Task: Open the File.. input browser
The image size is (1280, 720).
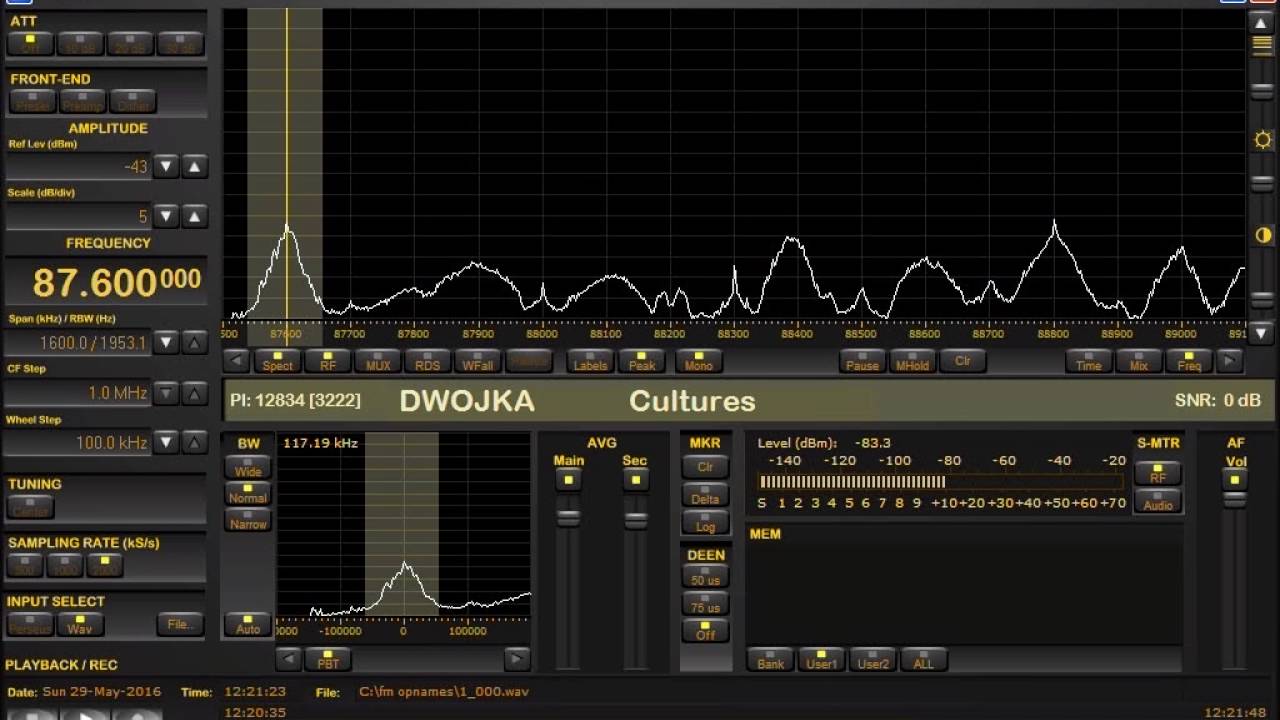Action: pyautogui.click(x=180, y=624)
